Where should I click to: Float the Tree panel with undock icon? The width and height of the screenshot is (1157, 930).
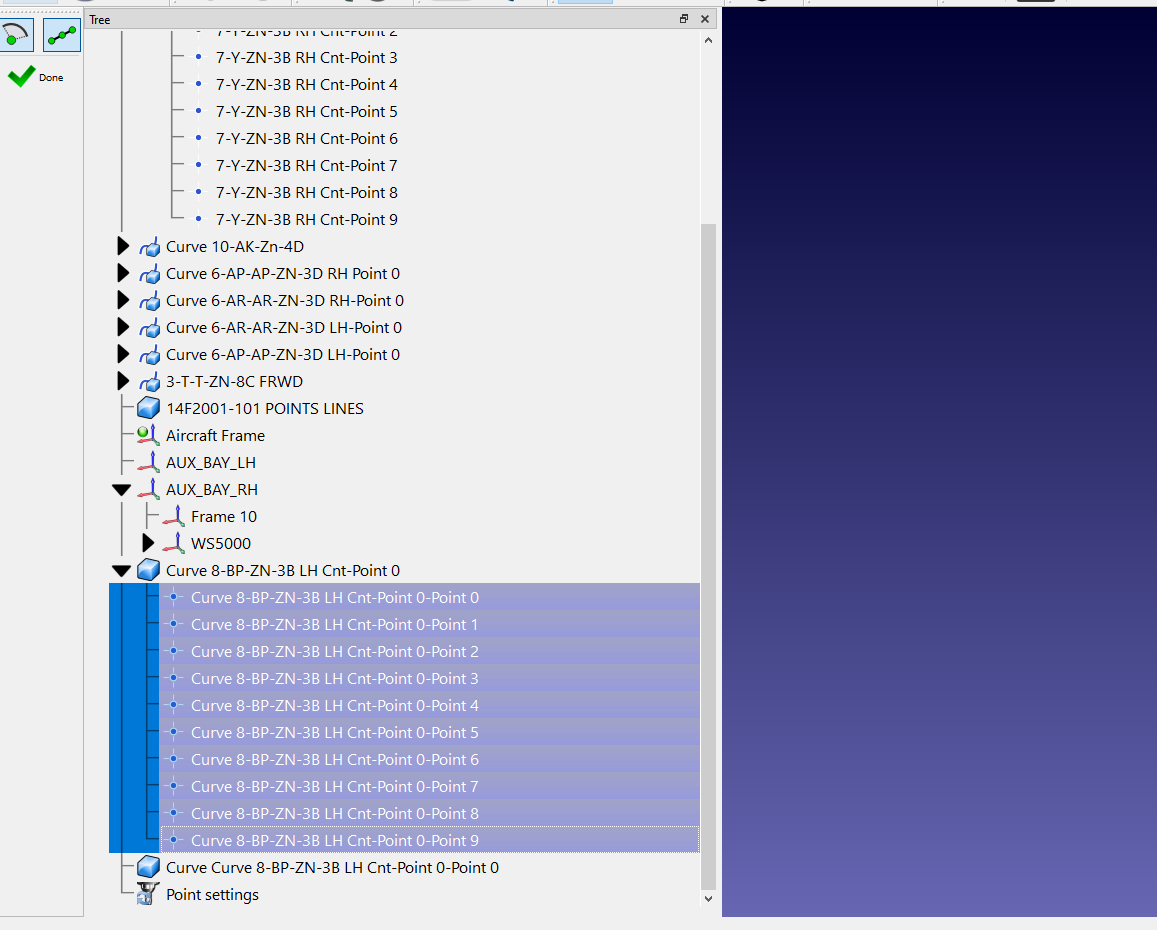tap(684, 19)
